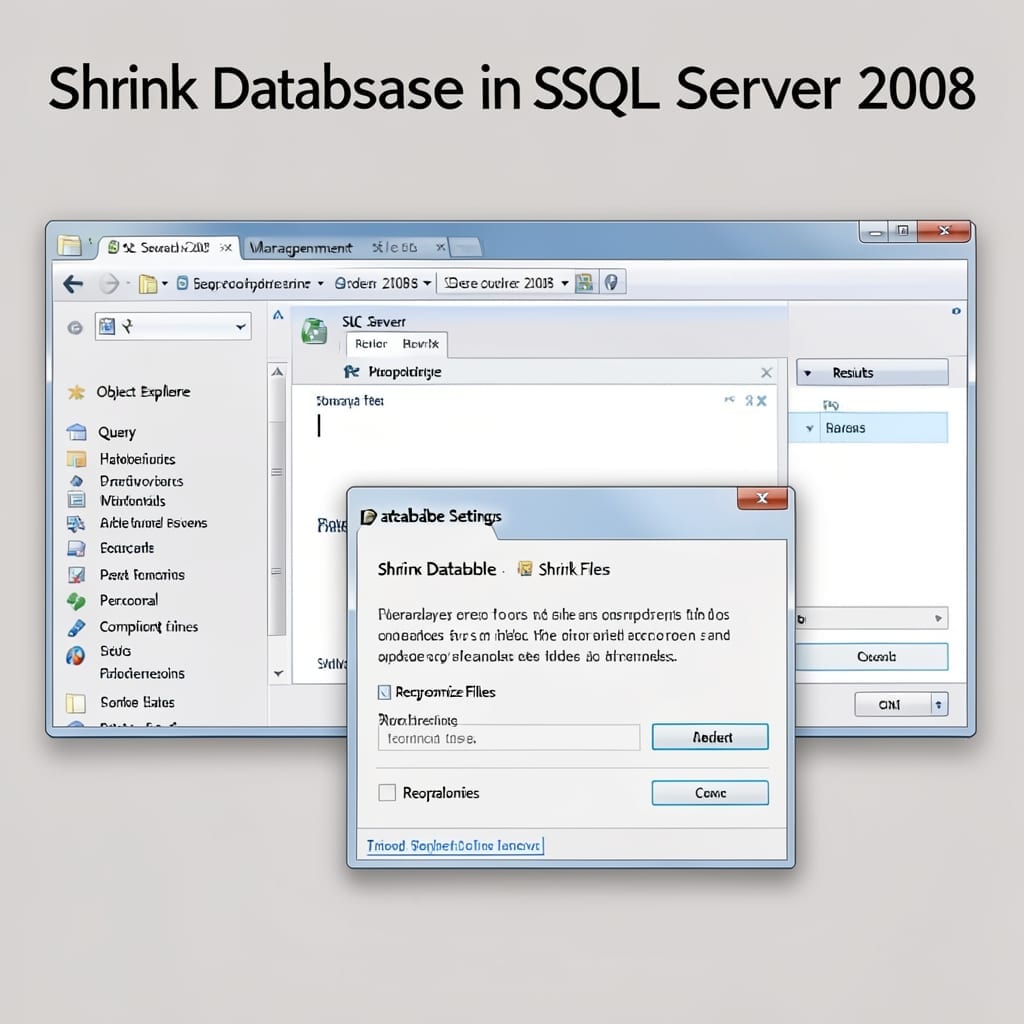Click the sidebar scrollbar down arrow
This screenshot has height=1024, width=1024.
pos(278,673)
